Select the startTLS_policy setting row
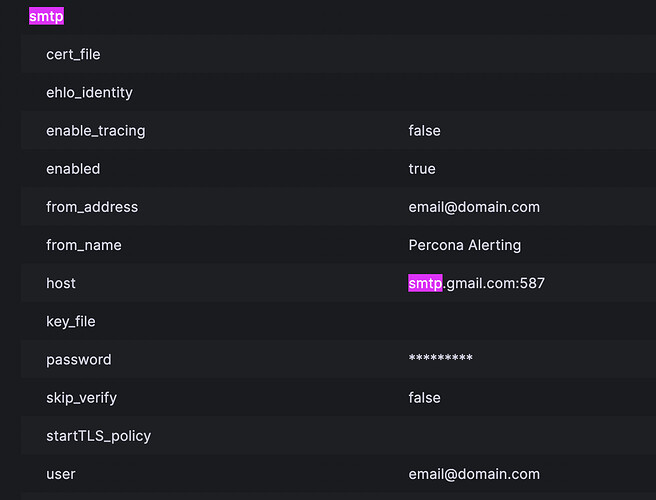The height and width of the screenshot is (500, 656). [98, 436]
